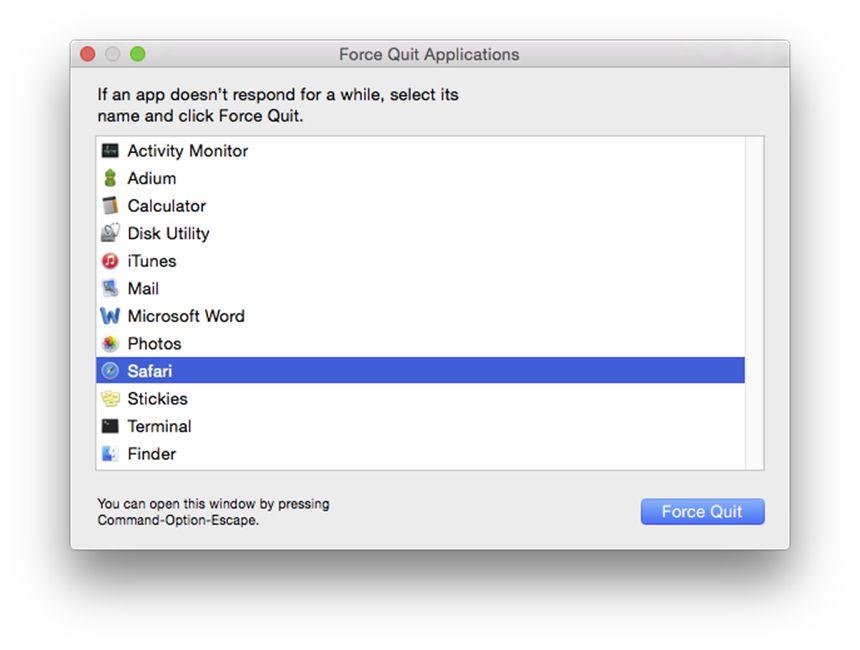Click the colorful Photos flower icon
Screen dimensions: 860x650
click(x=110, y=343)
